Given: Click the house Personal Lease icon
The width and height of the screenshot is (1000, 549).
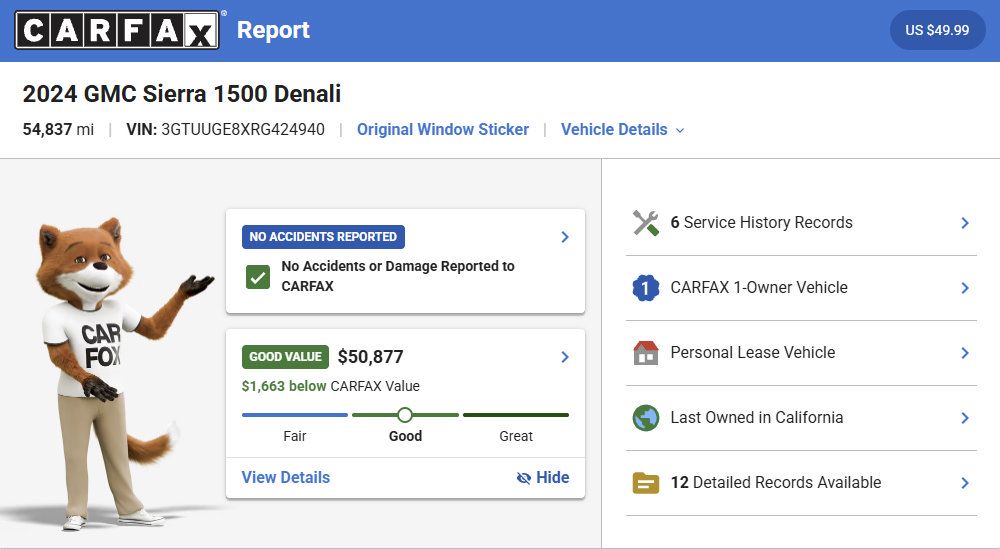Looking at the screenshot, I should (645, 353).
